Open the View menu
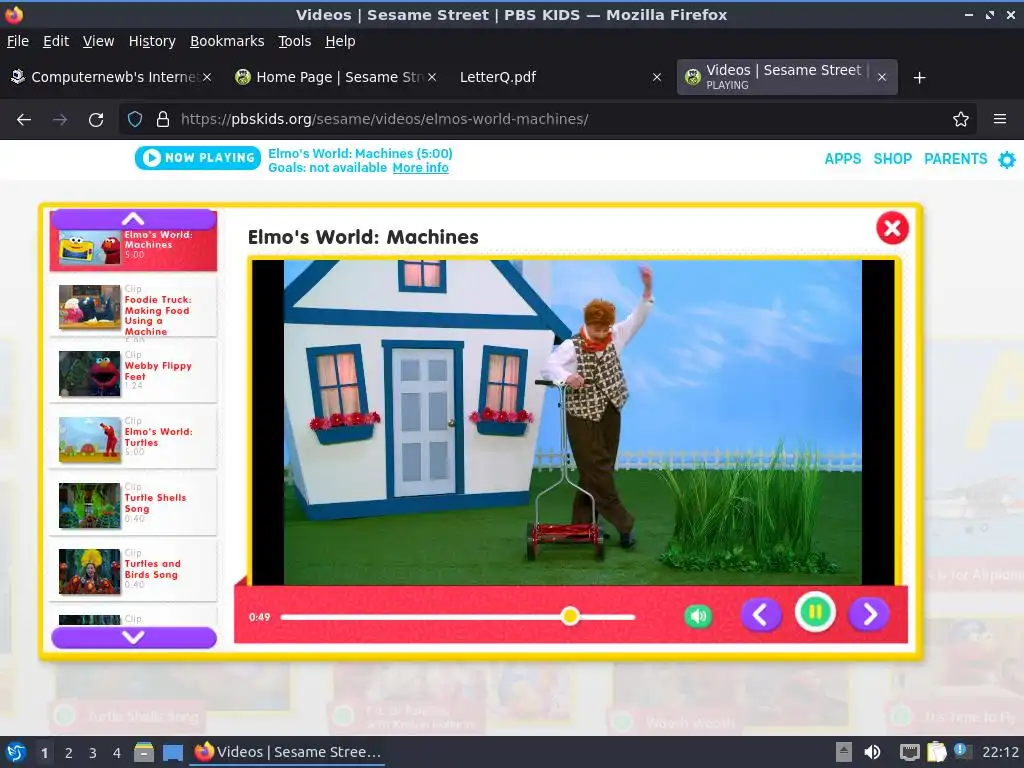This screenshot has width=1024, height=768. tap(98, 41)
